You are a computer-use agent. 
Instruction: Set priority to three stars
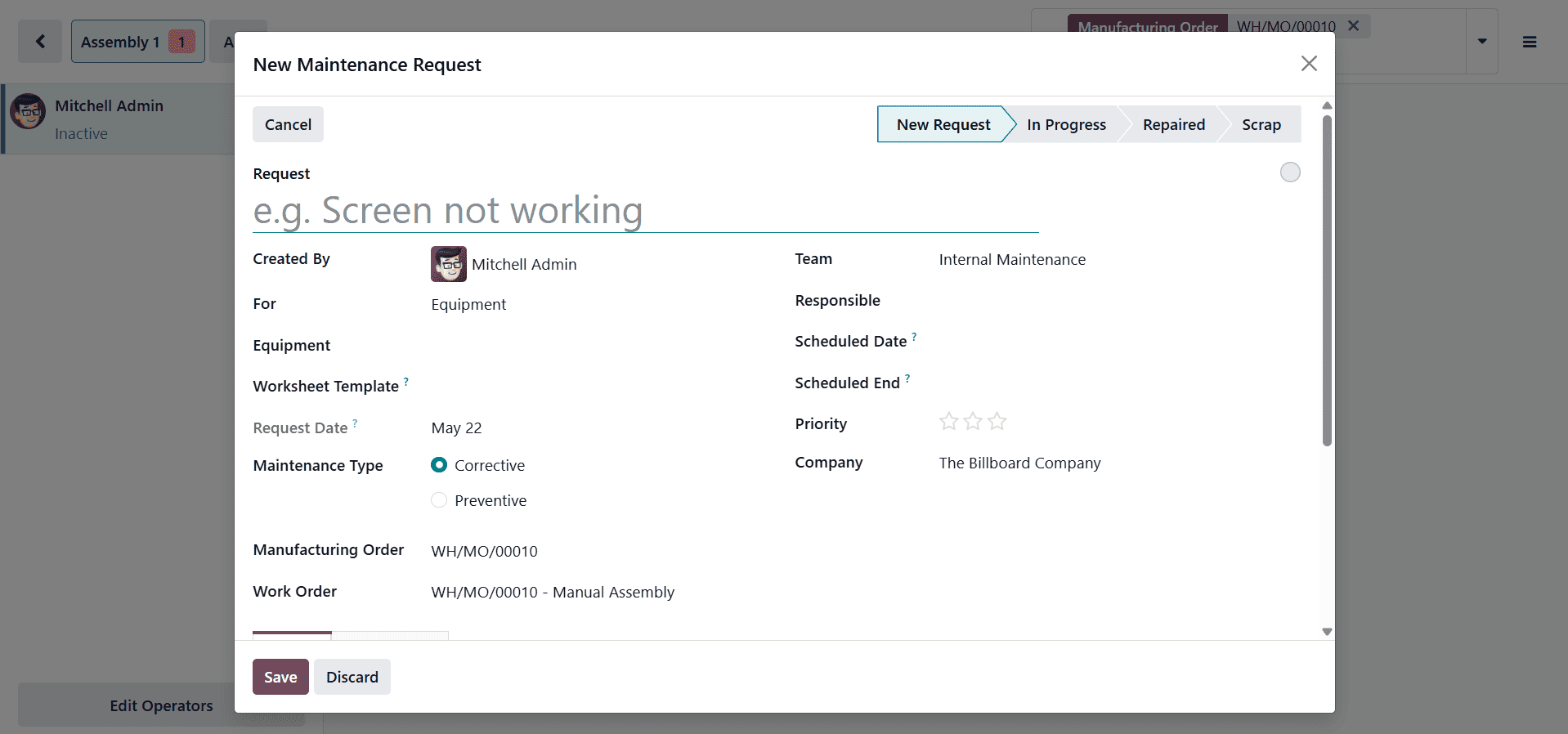click(x=997, y=422)
